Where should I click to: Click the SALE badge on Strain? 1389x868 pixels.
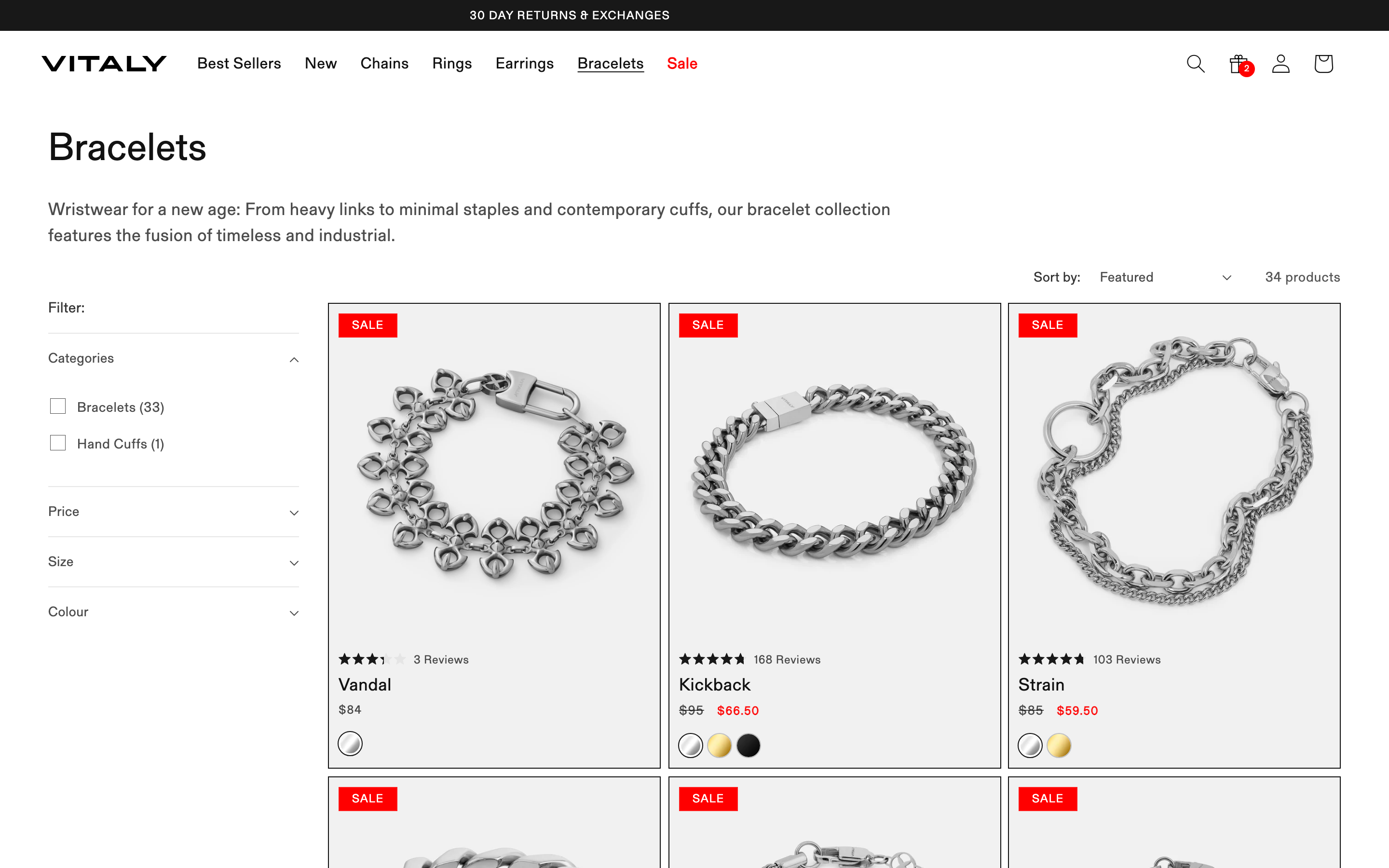pyautogui.click(x=1048, y=325)
